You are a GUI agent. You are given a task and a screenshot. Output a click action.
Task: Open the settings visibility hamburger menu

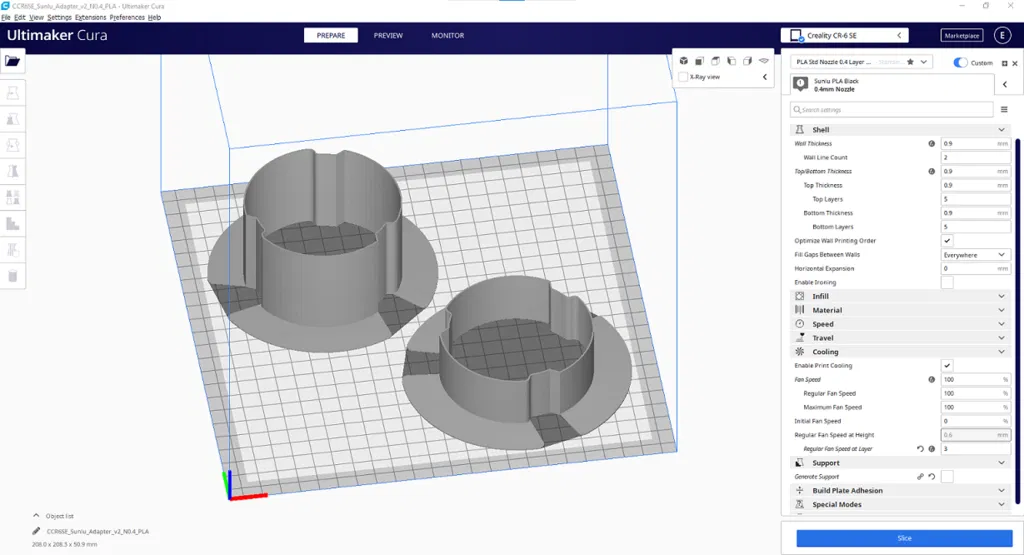click(1004, 110)
